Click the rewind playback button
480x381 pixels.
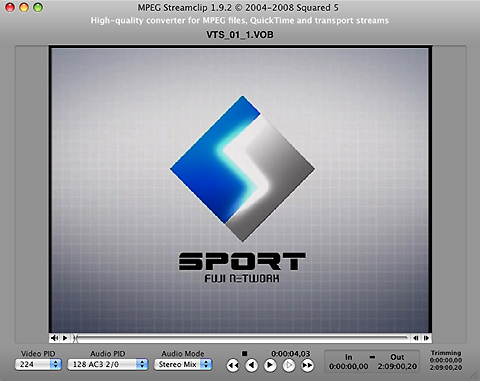click(x=233, y=366)
